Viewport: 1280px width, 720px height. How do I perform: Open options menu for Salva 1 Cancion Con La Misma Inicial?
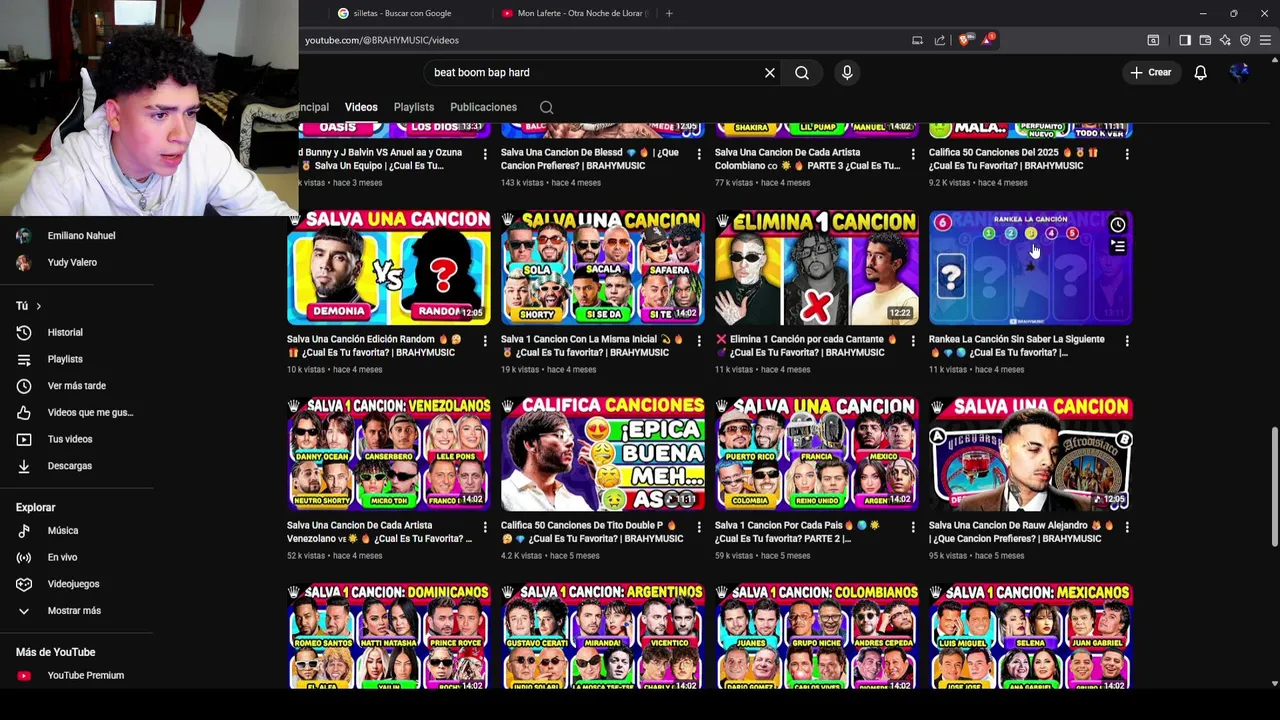click(699, 341)
